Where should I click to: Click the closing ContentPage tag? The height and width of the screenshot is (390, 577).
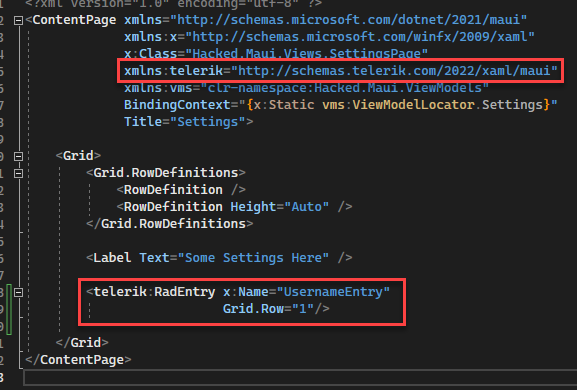point(78,359)
